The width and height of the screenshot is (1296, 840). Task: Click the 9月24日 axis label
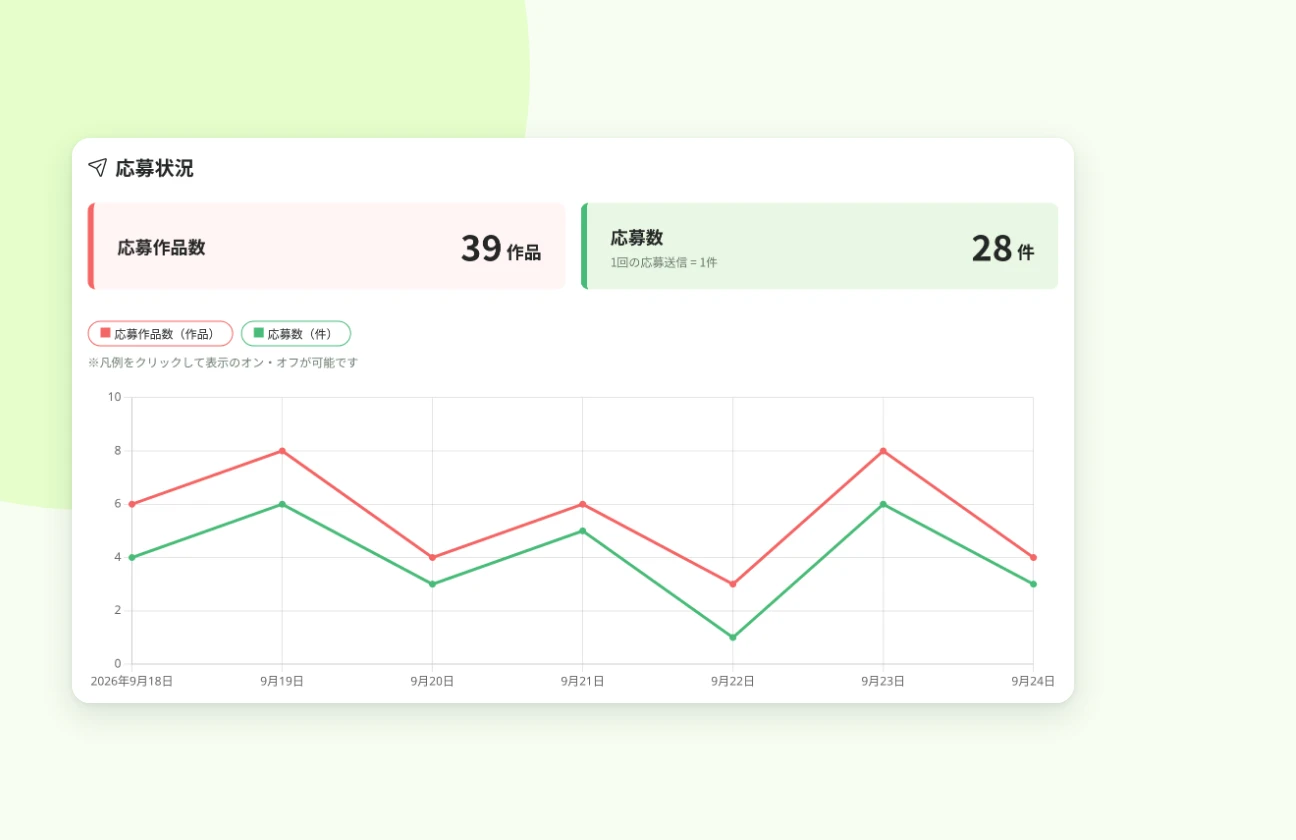pyautogui.click(x=1033, y=681)
